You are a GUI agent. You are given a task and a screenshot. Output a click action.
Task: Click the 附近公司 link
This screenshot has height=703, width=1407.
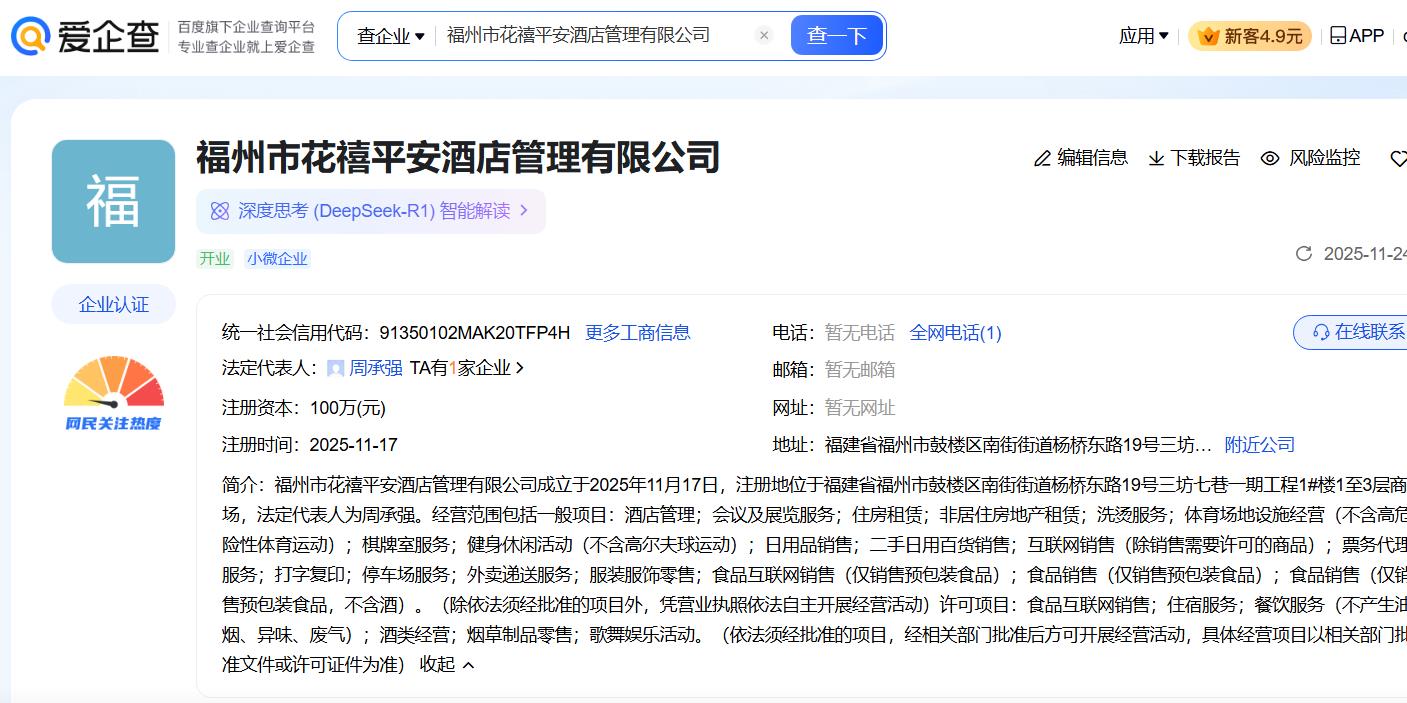[x=1259, y=445]
